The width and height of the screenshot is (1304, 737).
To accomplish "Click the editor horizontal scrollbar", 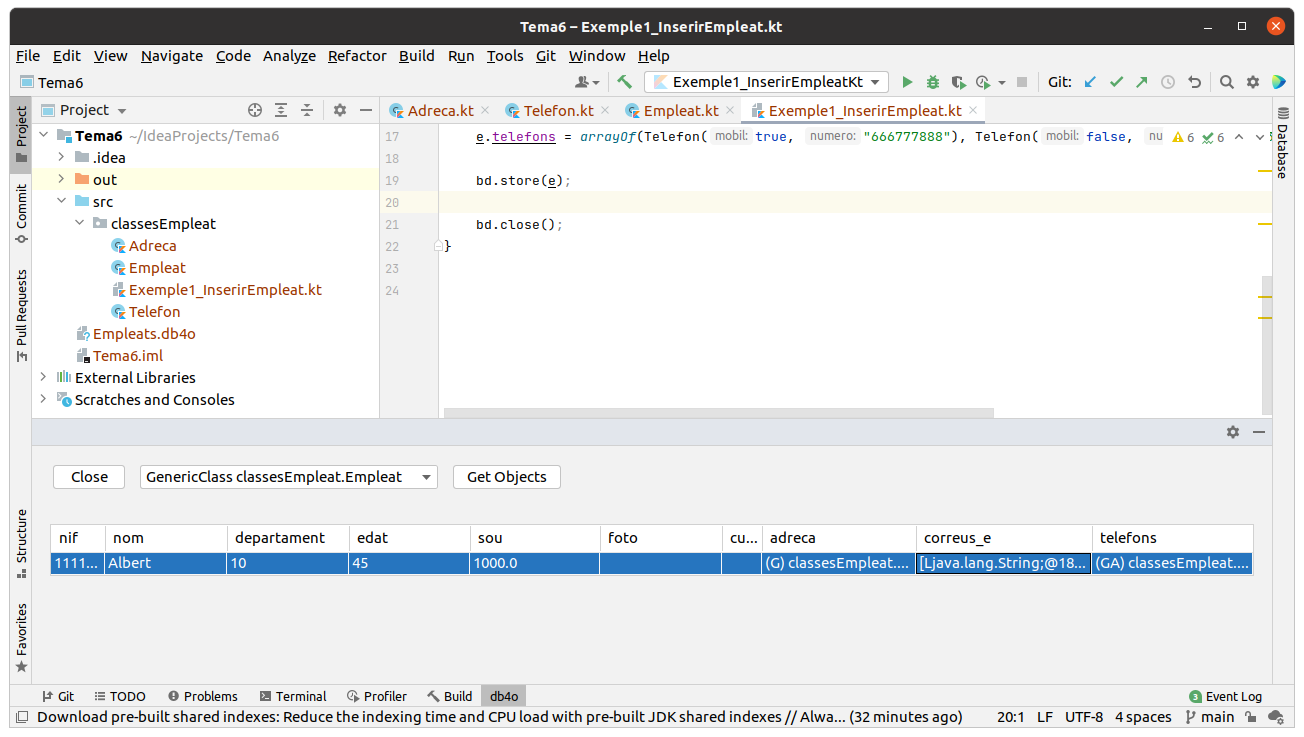I will [x=718, y=412].
